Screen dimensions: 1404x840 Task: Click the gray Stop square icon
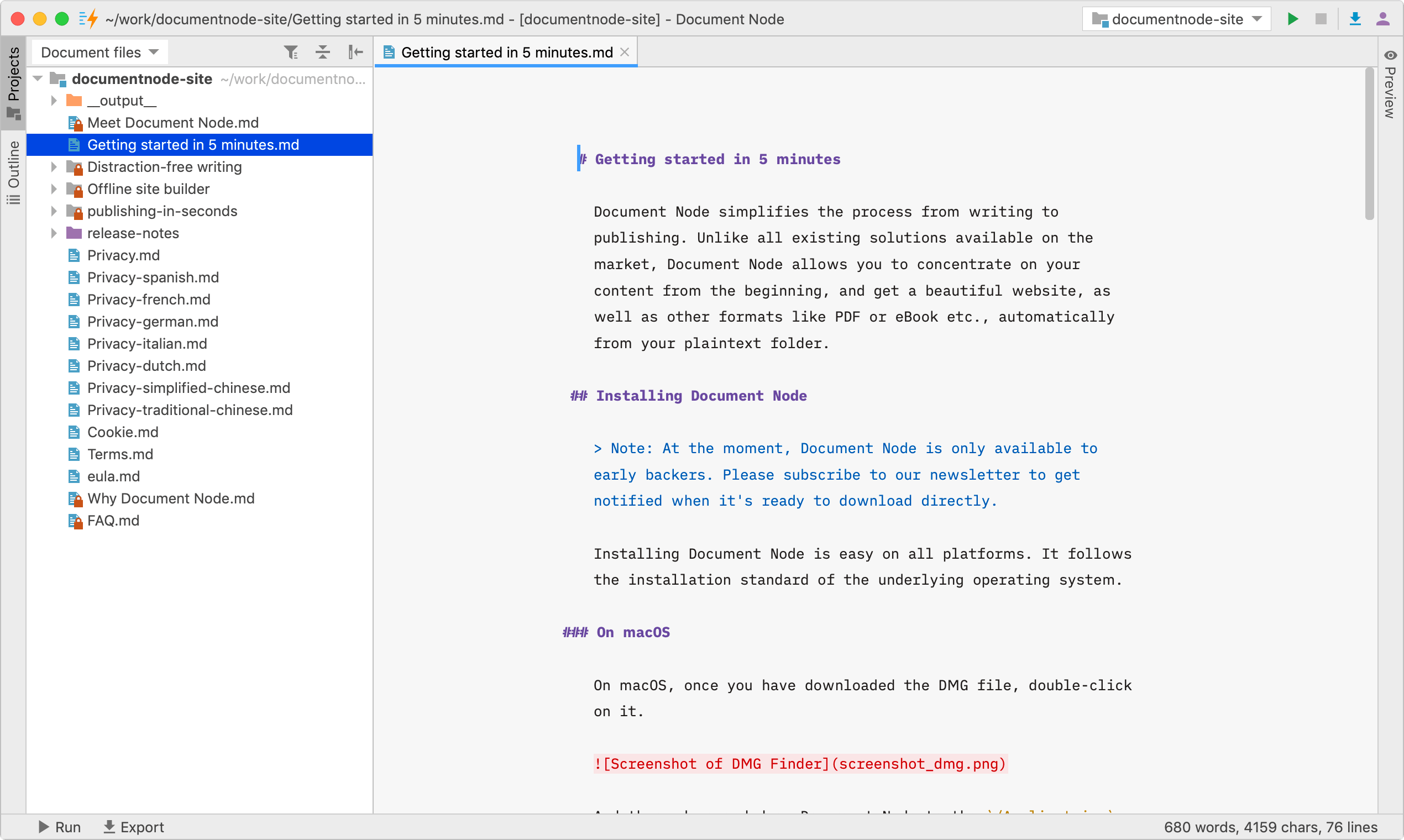1321,19
